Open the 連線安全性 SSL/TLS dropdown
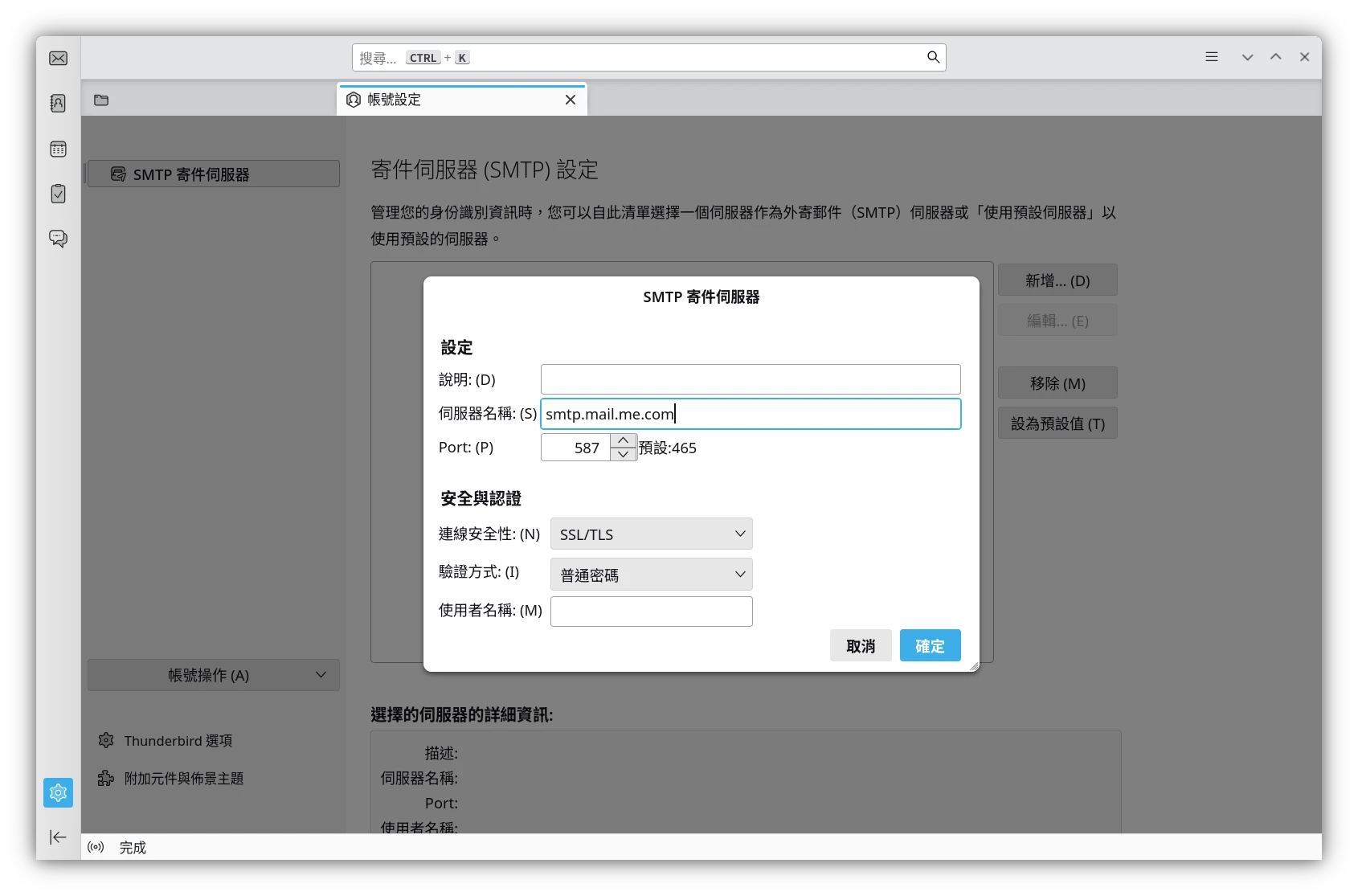1358x896 pixels. [x=650, y=534]
